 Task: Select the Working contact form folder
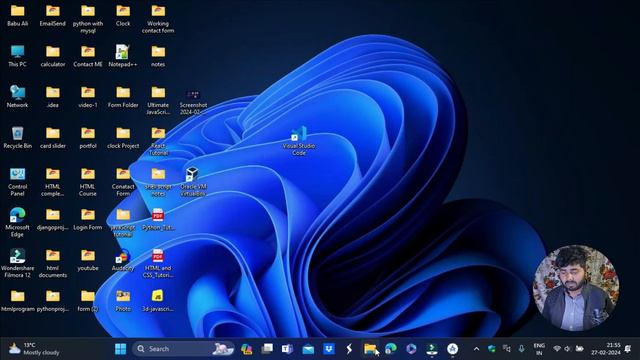[x=158, y=19]
